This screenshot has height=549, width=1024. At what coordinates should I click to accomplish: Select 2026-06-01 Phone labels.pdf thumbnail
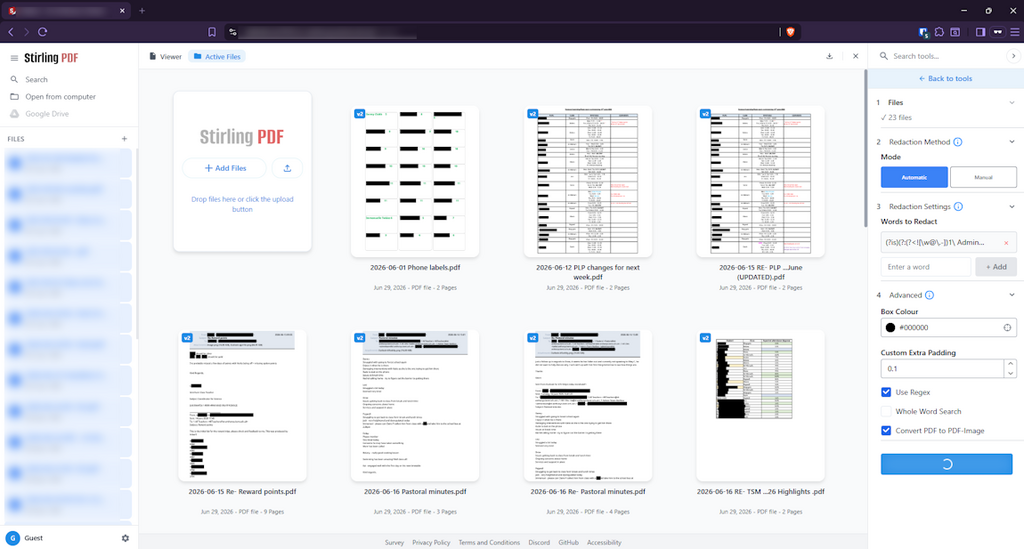click(x=415, y=181)
